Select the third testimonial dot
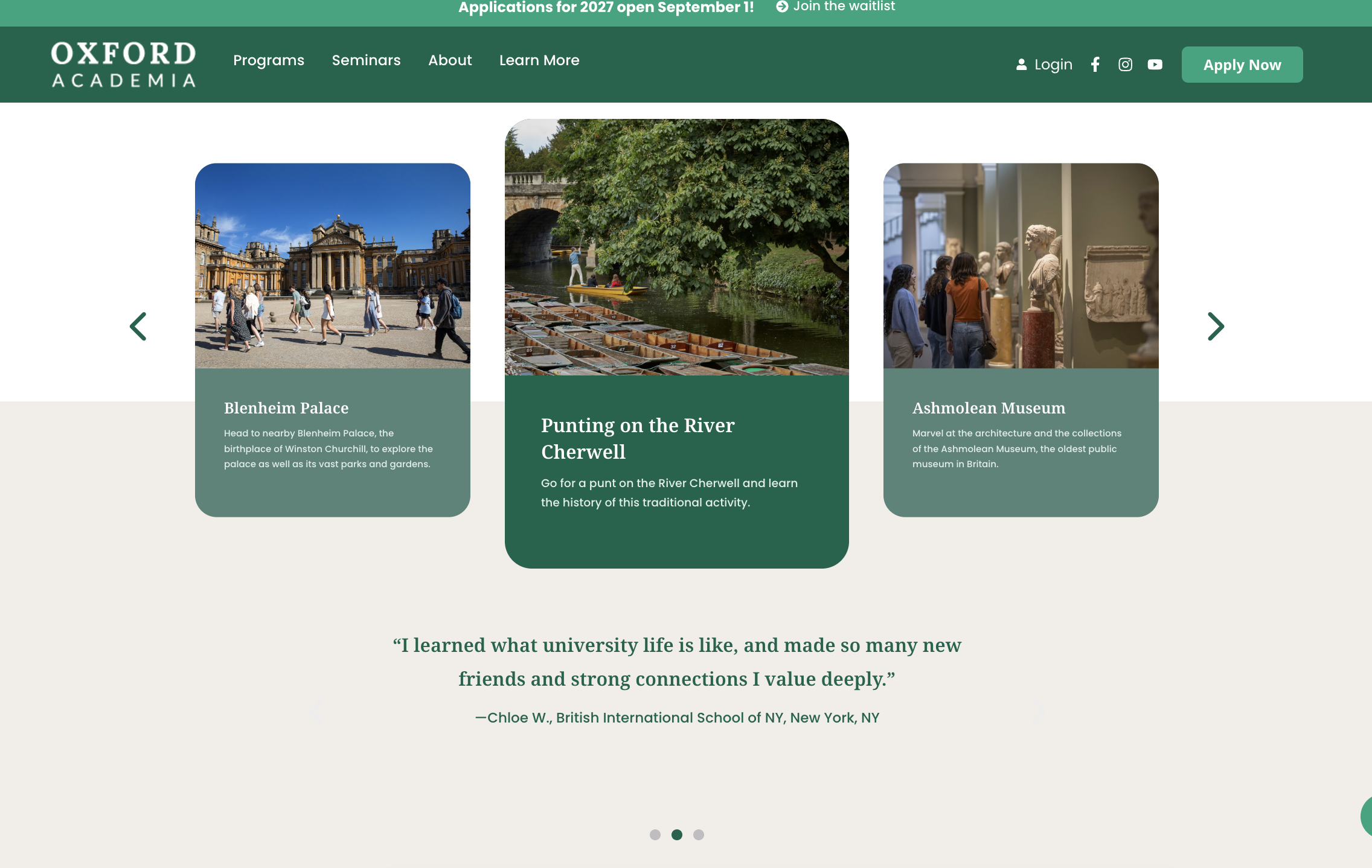 tap(699, 835)
